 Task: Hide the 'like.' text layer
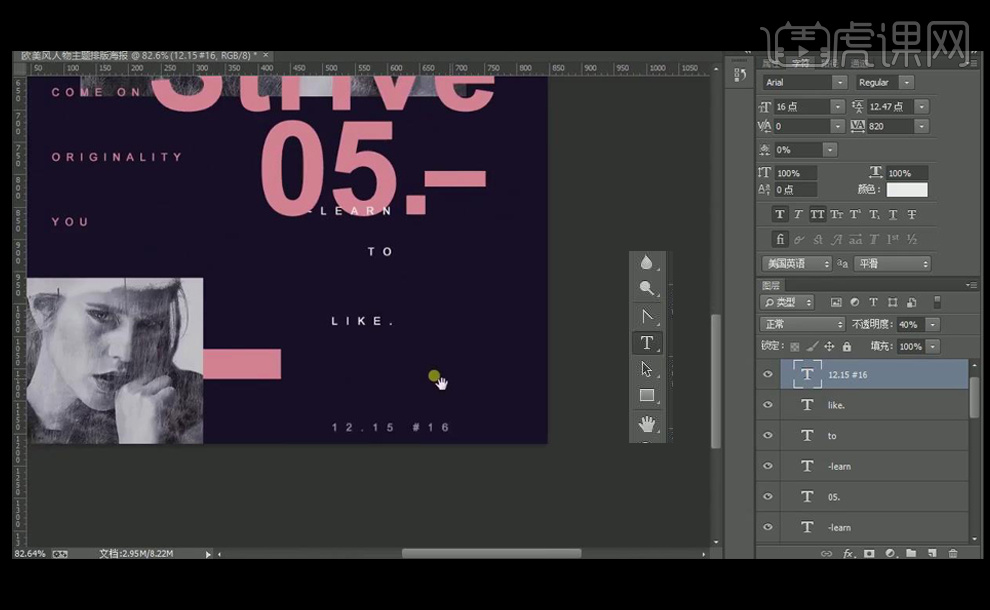click(x=768, y=405)
